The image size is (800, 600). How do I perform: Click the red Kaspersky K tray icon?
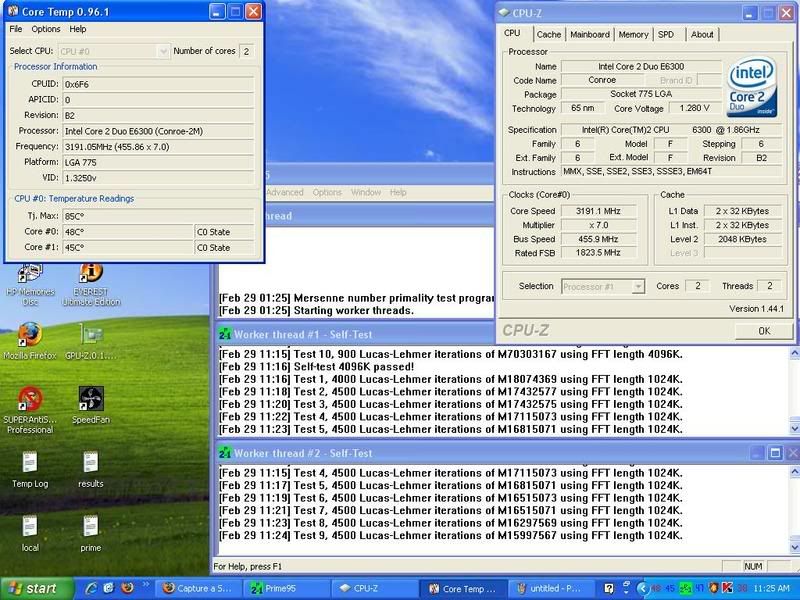pos(727,589)
